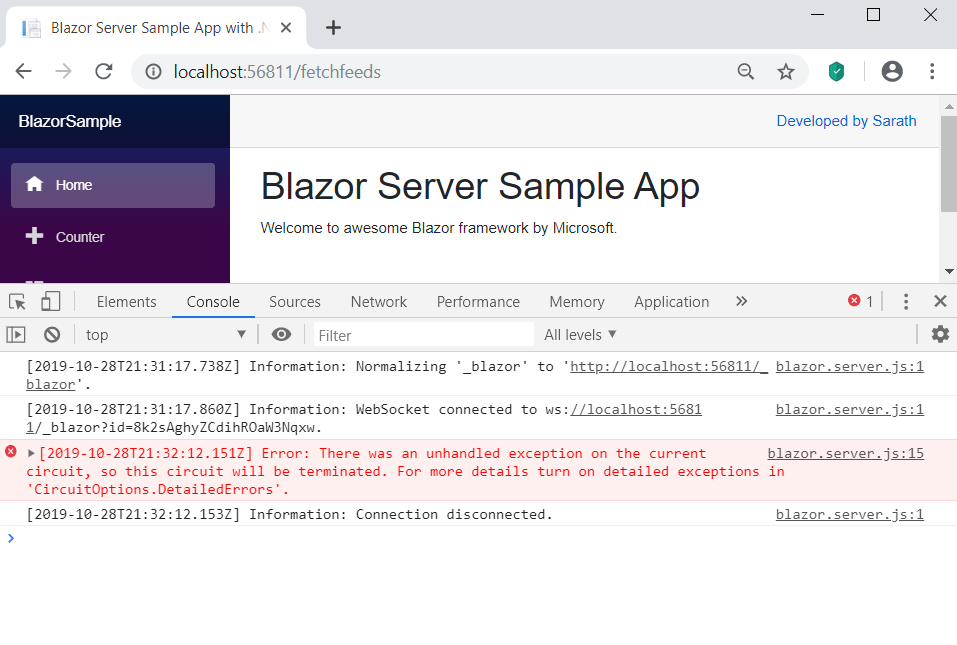The width and height of the screenshot is (957, 645).
Task: Click the Home navigation link
Action: point(113,185)
